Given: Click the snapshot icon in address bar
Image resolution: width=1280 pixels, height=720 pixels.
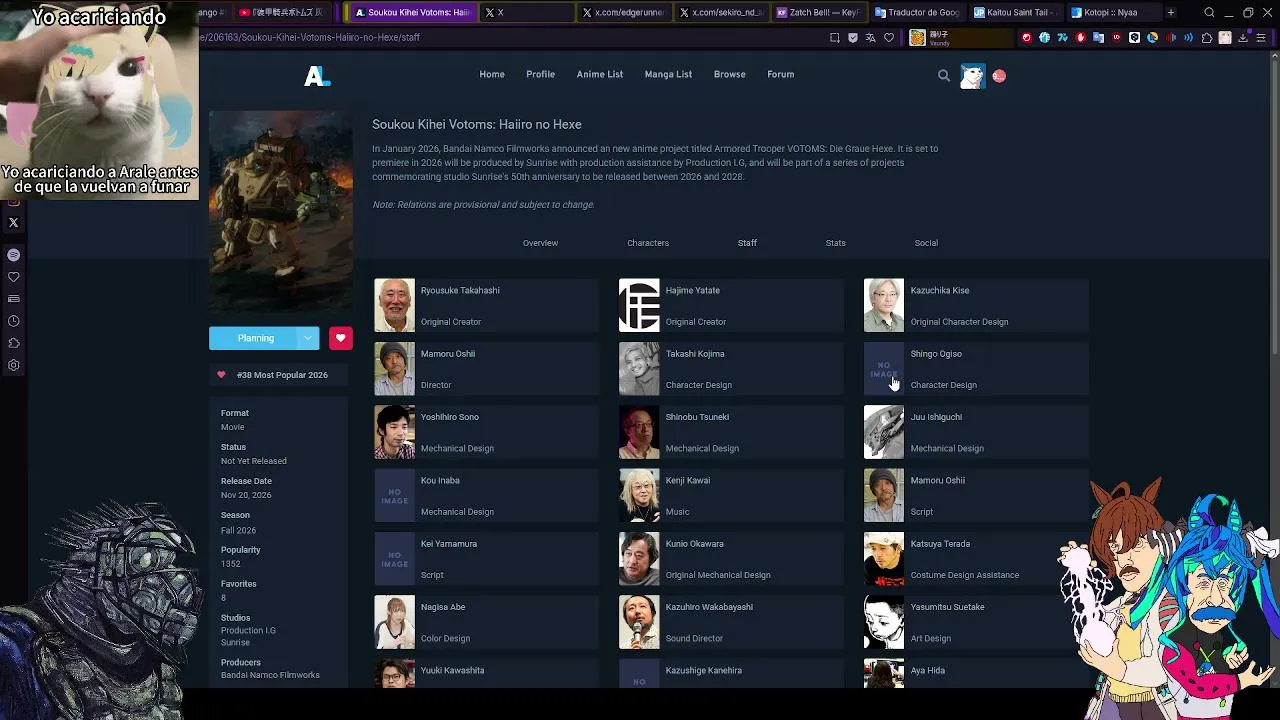Looking at the screenshot, I should point(835,38).
